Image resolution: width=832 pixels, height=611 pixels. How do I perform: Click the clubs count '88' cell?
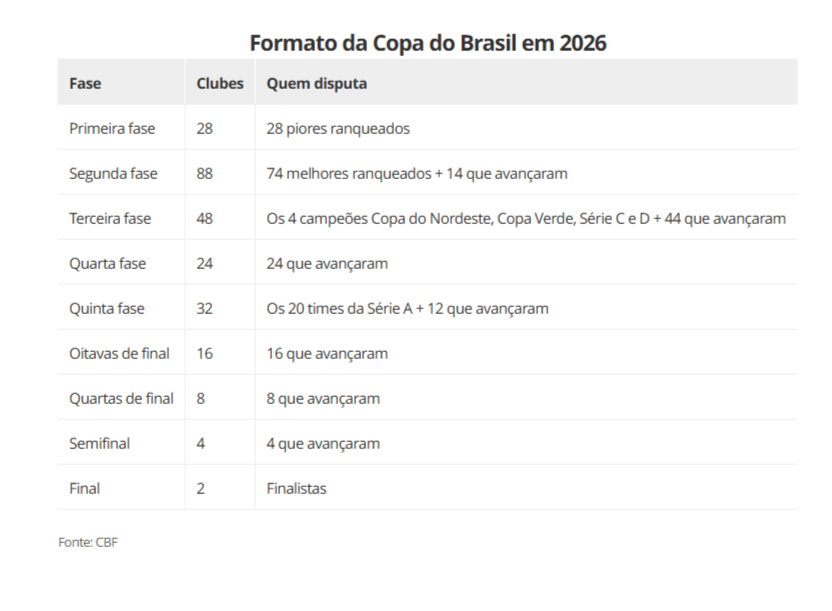205,174
